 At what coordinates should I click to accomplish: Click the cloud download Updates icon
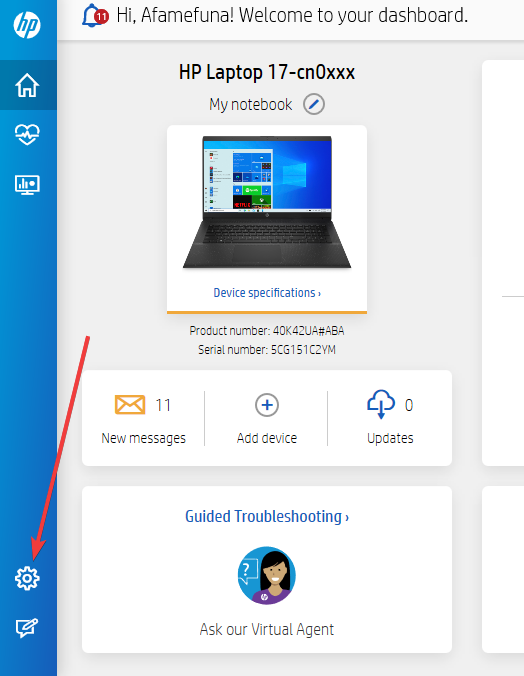[x=381, y=404]
